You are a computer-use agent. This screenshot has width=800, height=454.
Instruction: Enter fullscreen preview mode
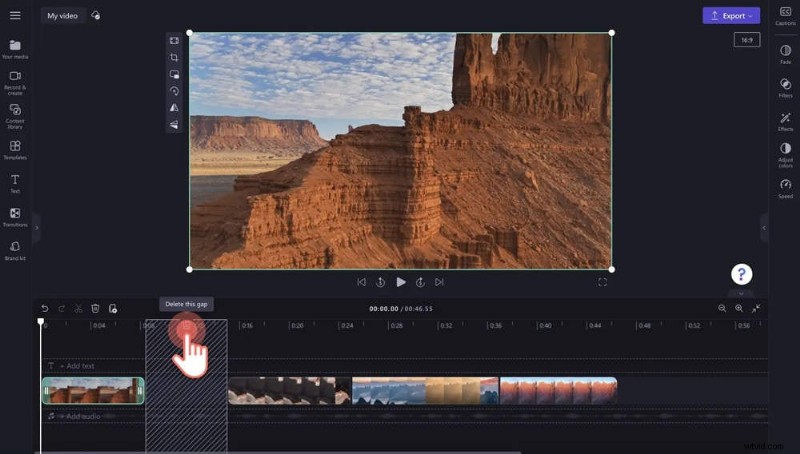pyautogui.click(x=603, y=282)
